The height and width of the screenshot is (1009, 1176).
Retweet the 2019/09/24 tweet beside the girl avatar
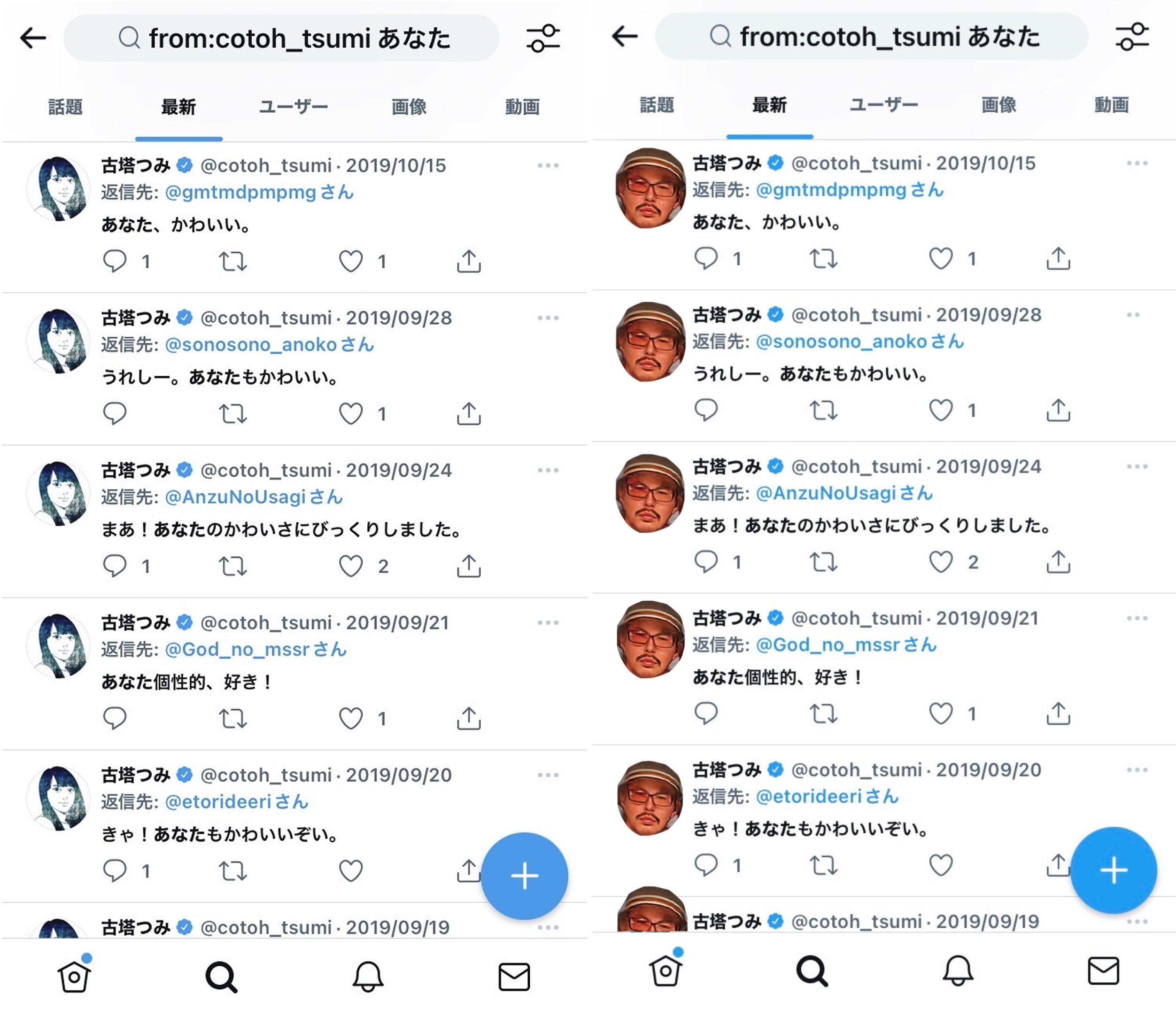pyautogui.click(x=232, y=566)
